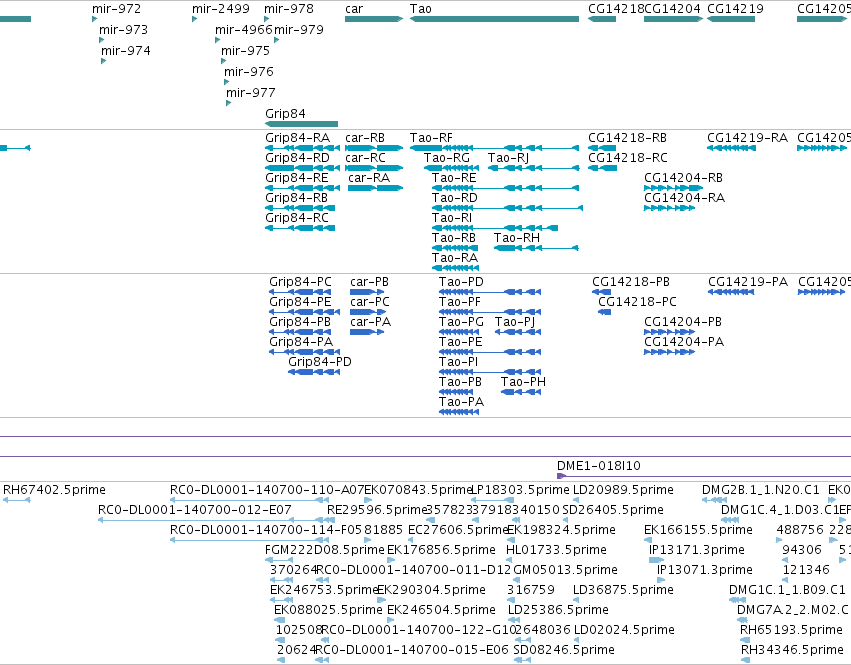Click the car gene arrow bar
Image resolution: width=851 pixels, height=665 pixels.
click(374, 19)
